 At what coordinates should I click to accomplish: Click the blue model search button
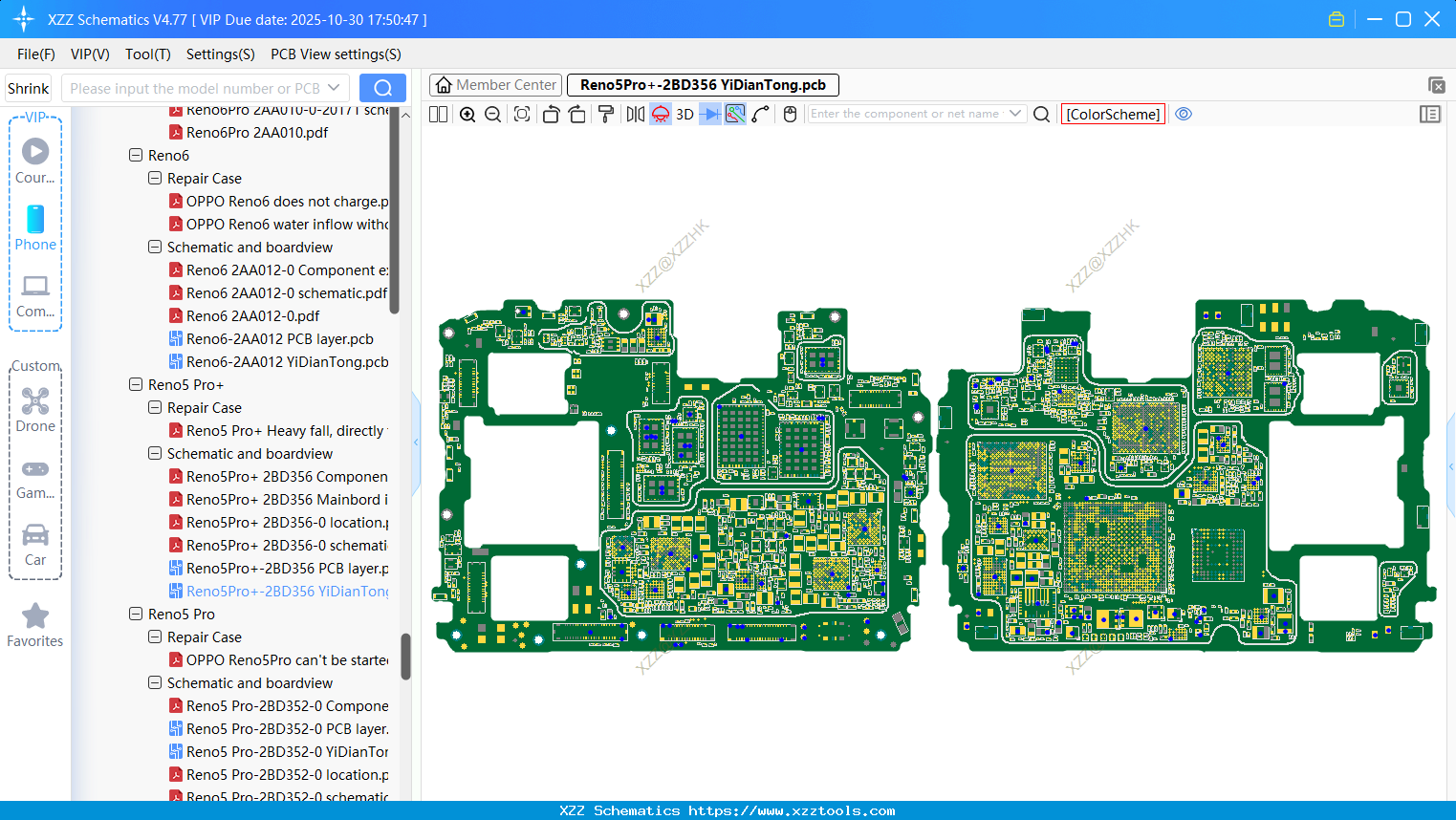pos(382,89)
